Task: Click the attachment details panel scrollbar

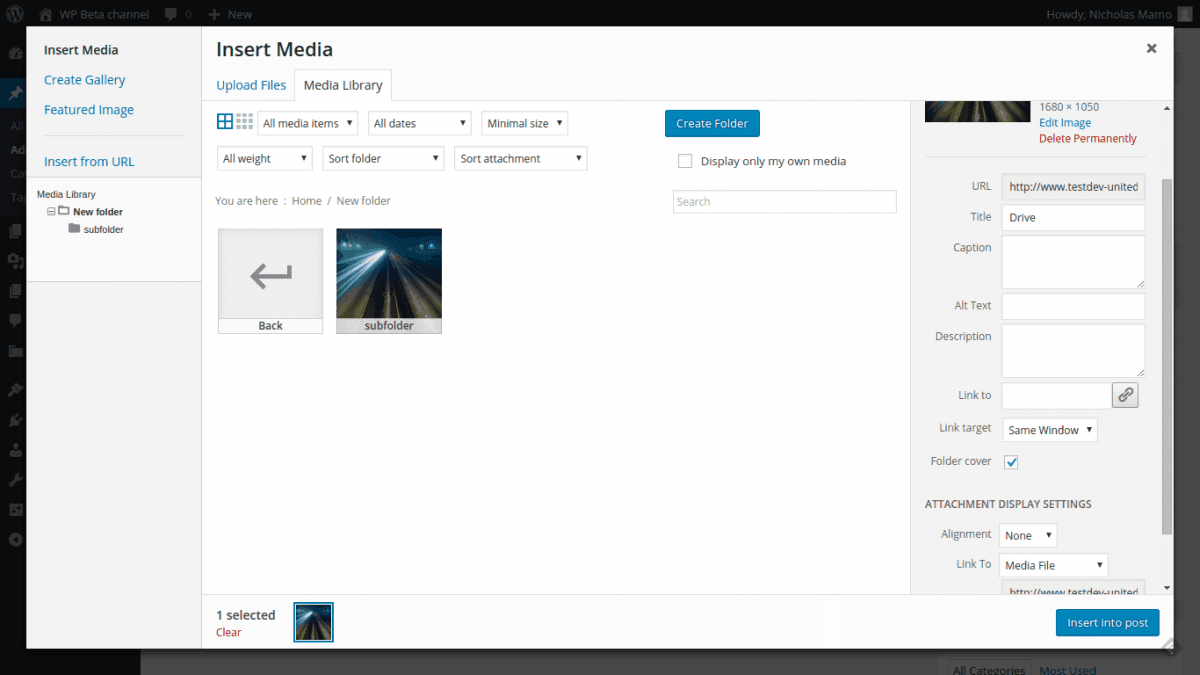Action: (x=1166, y=350)
